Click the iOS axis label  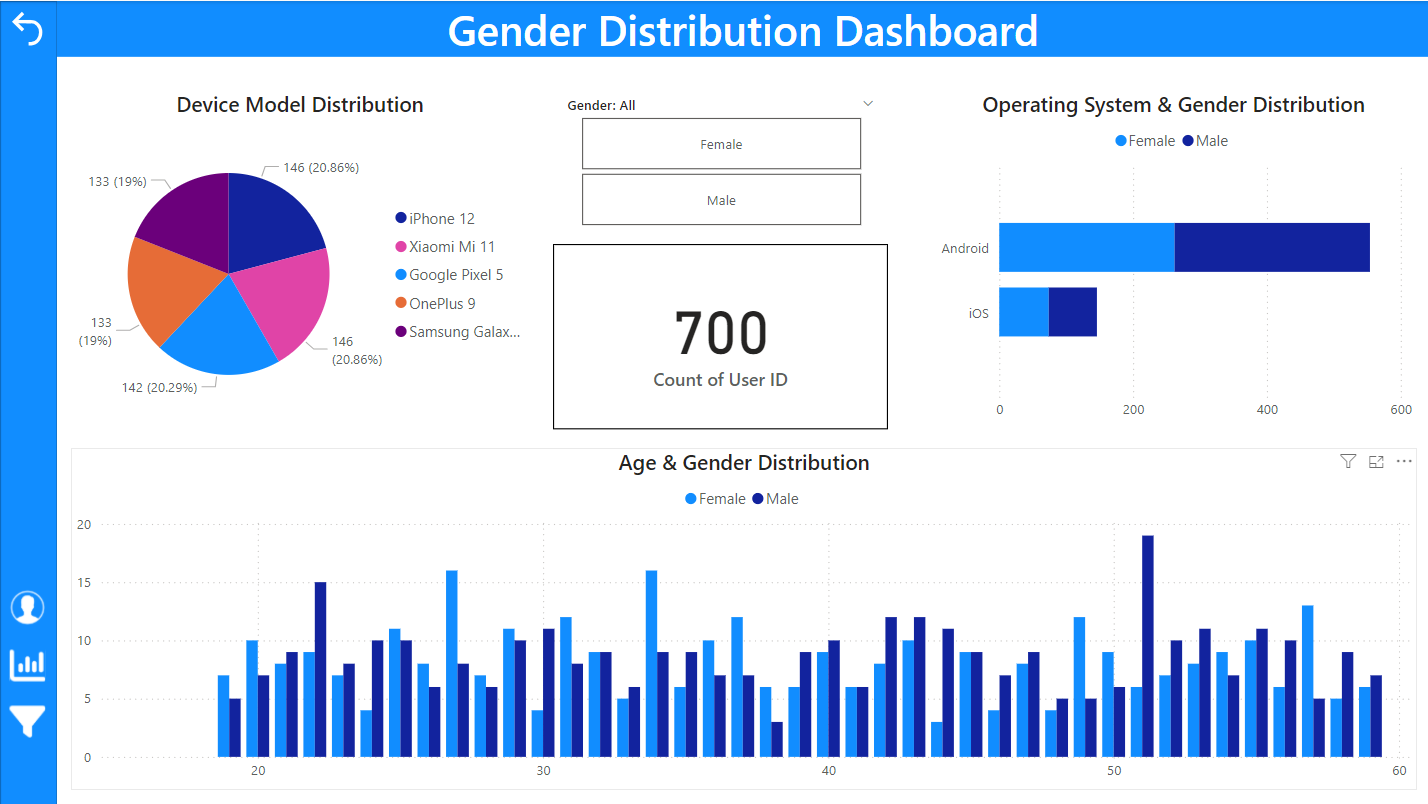[978, 313]
